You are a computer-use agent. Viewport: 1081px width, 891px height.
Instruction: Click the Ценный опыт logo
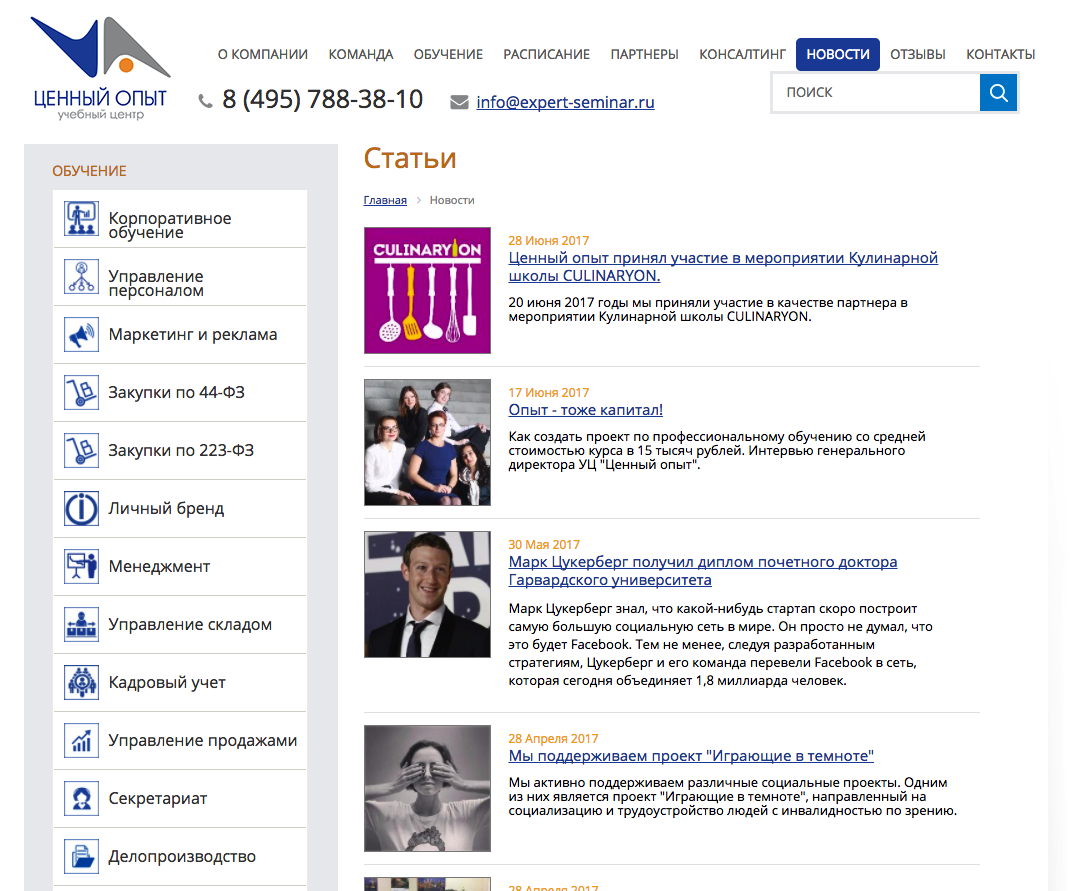coord(101,68)
